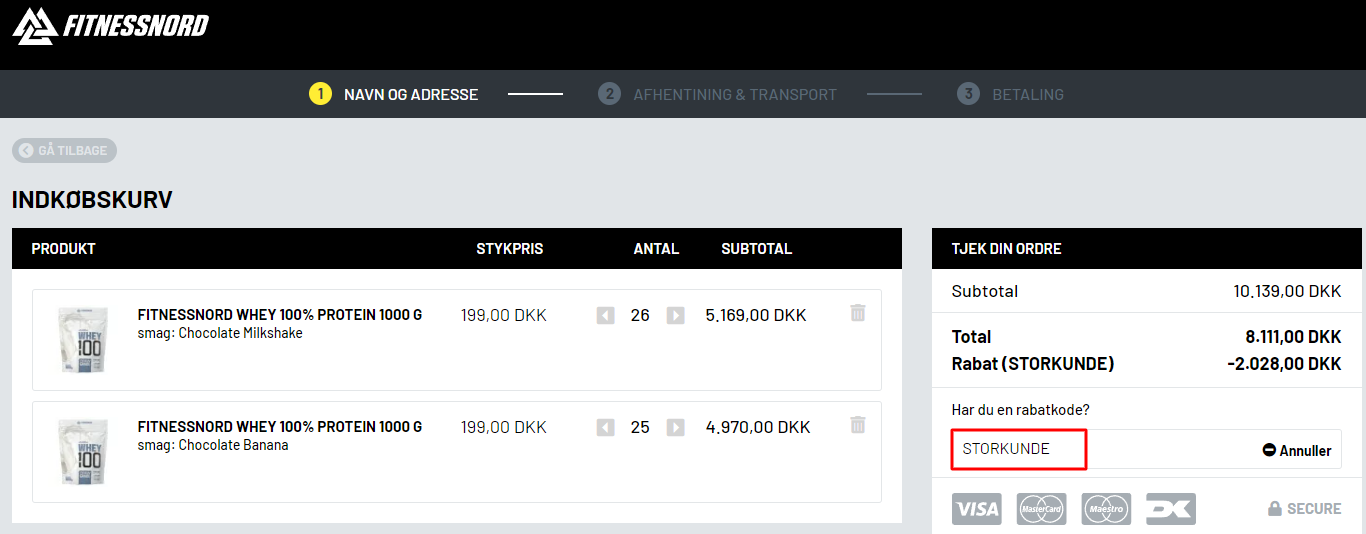Click the FitnessNord logo
This screenshot has width=1366, height=534.
click(110, 25)
